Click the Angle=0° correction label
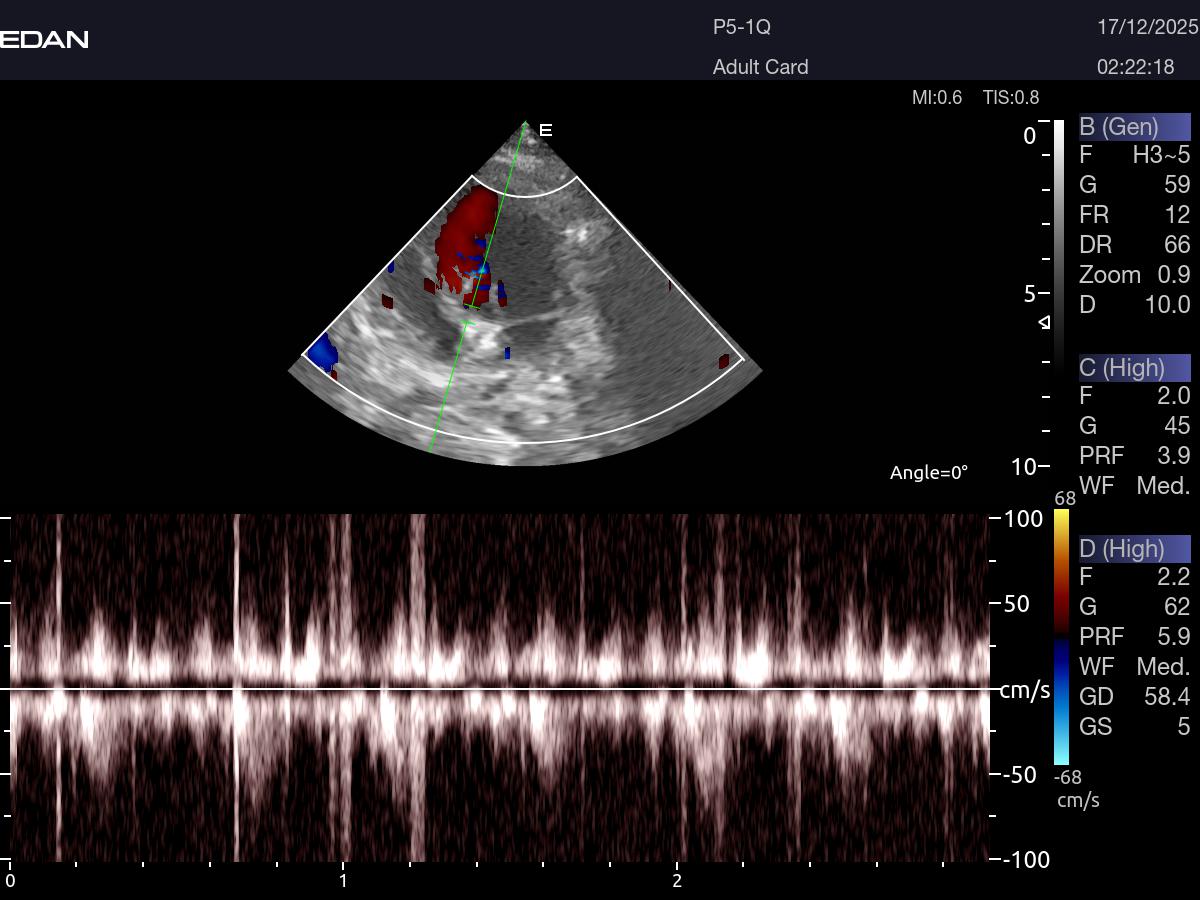 pos(929,473)
